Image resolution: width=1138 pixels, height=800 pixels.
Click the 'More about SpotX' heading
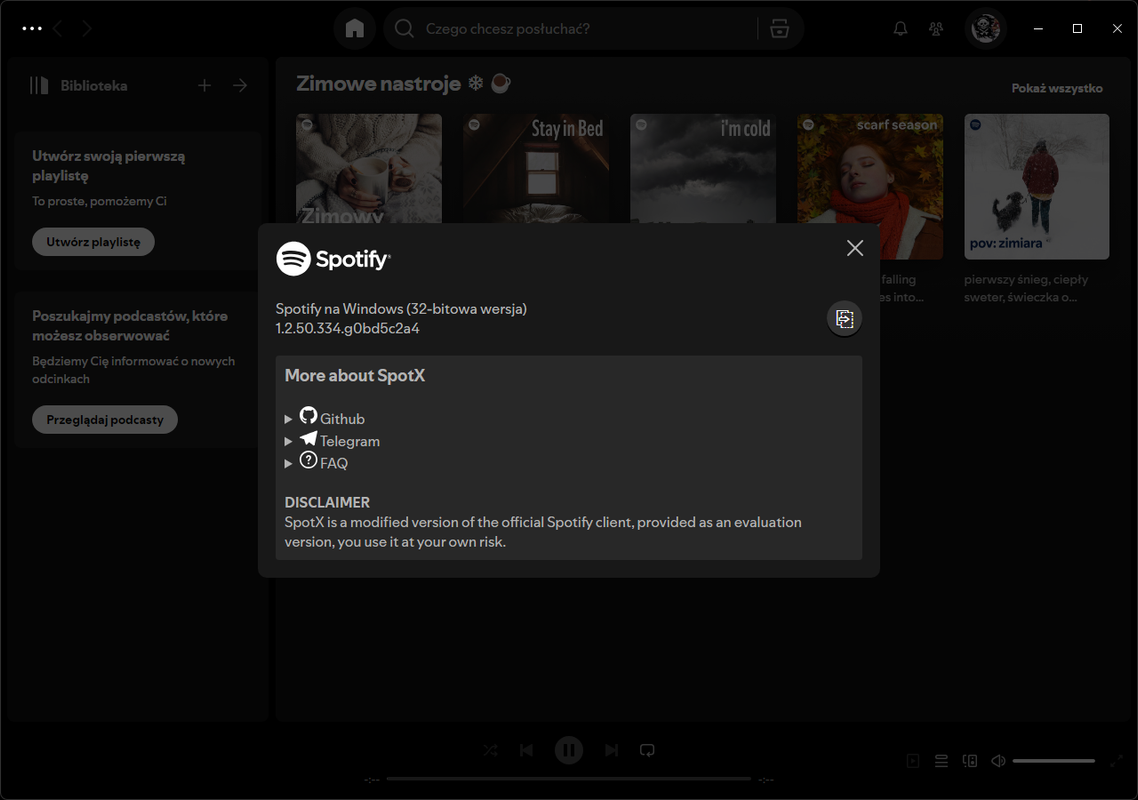tap(355, 375)
